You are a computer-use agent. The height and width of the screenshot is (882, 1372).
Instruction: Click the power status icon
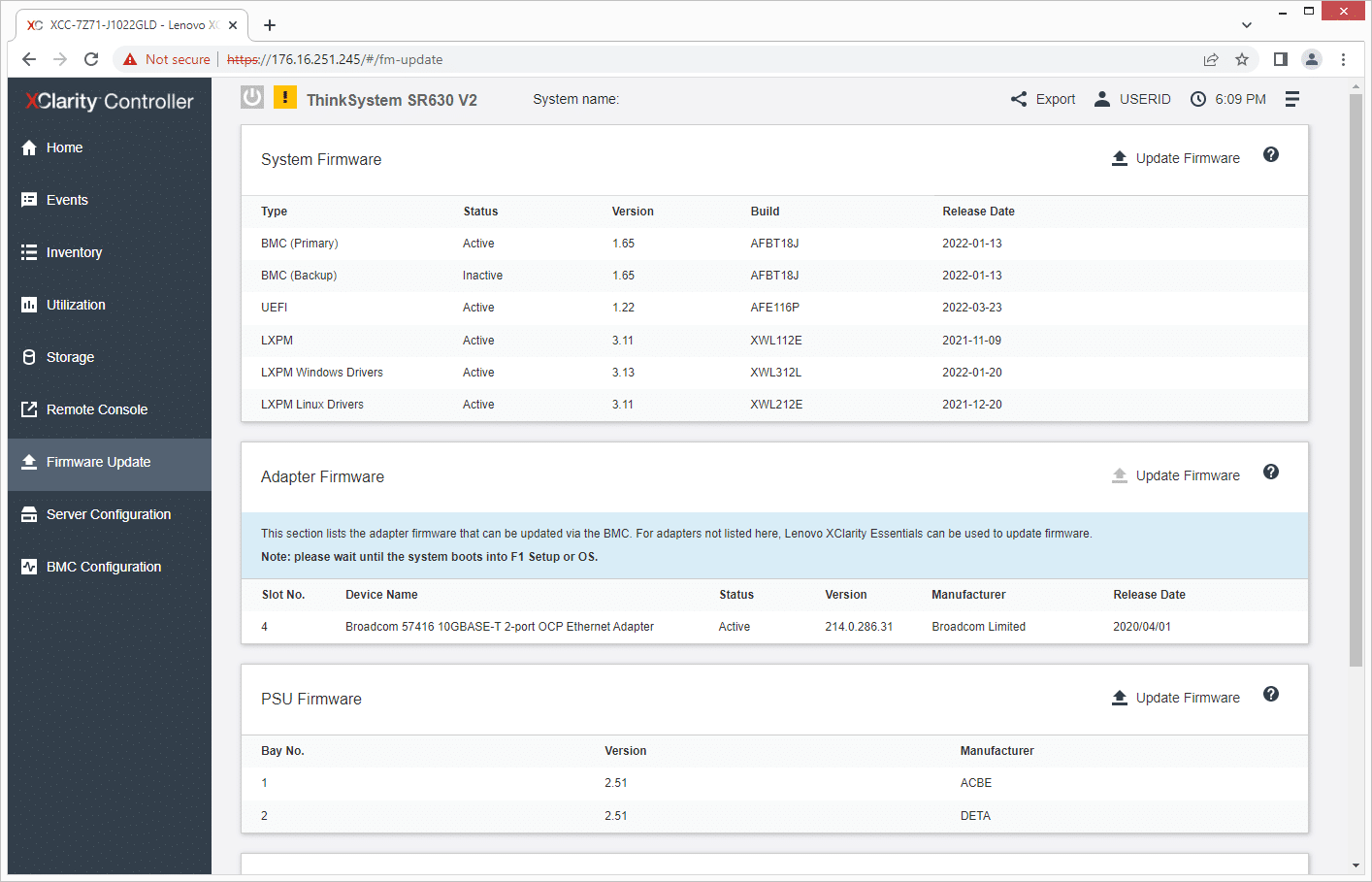252,97
